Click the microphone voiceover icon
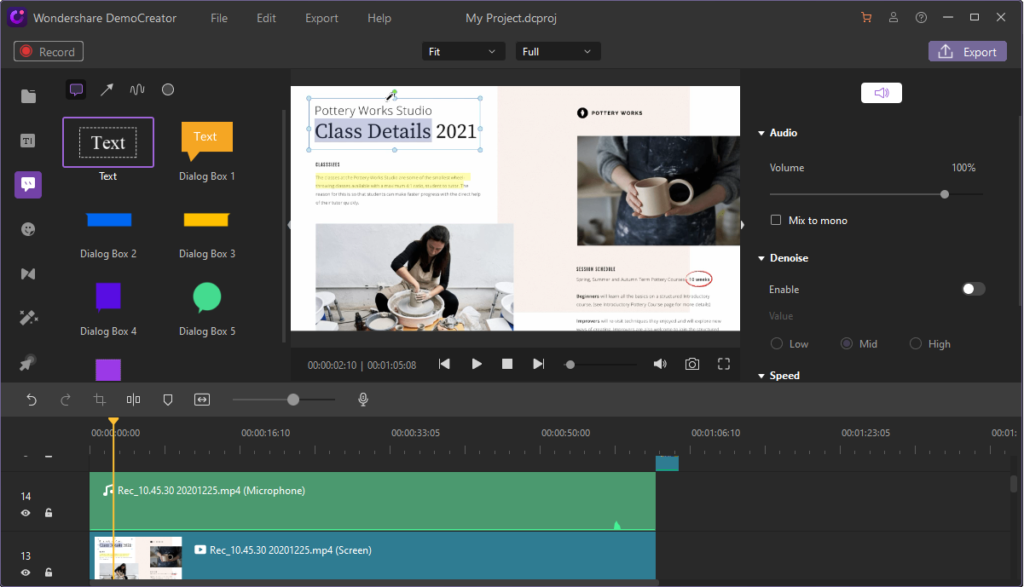1024x587 pixels. click(365, 400)
